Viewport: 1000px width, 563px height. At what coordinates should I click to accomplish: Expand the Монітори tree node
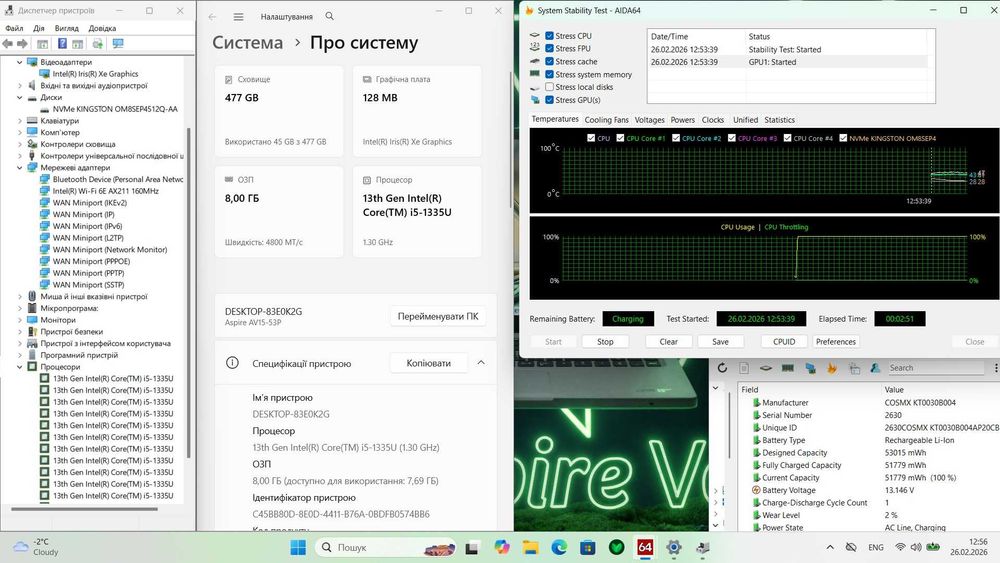[19, 320]
